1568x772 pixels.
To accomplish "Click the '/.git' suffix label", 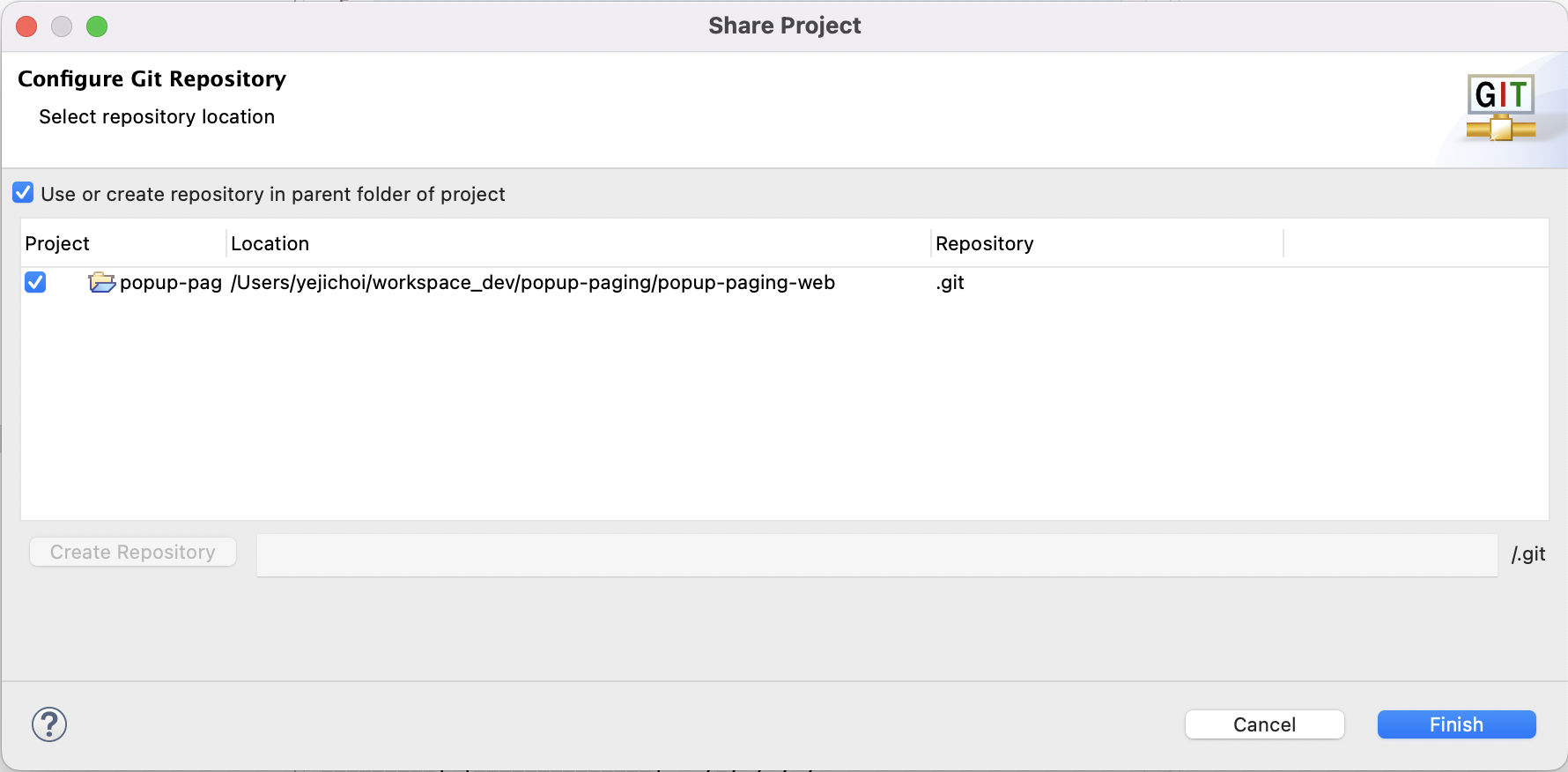I will pyautogui.click(x=1528, y=553).
